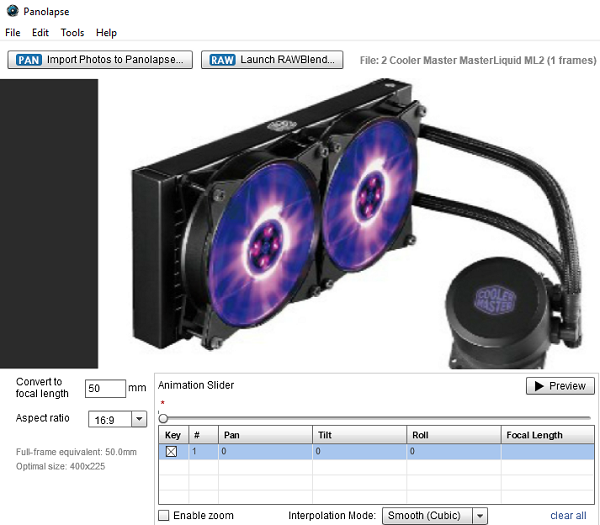
Task: Open the Tools menu
Action: [72, 33]
